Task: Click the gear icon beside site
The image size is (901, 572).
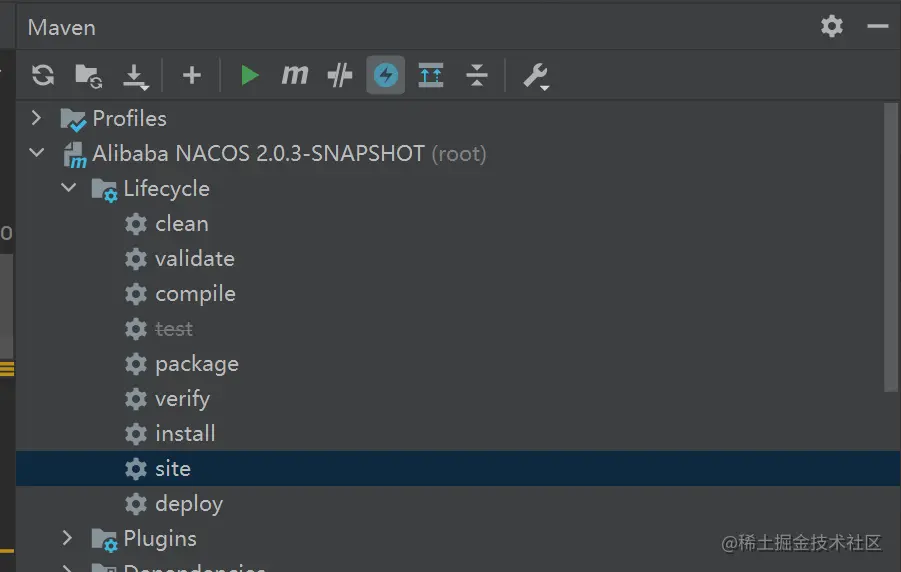Action: tap(136, 469)
